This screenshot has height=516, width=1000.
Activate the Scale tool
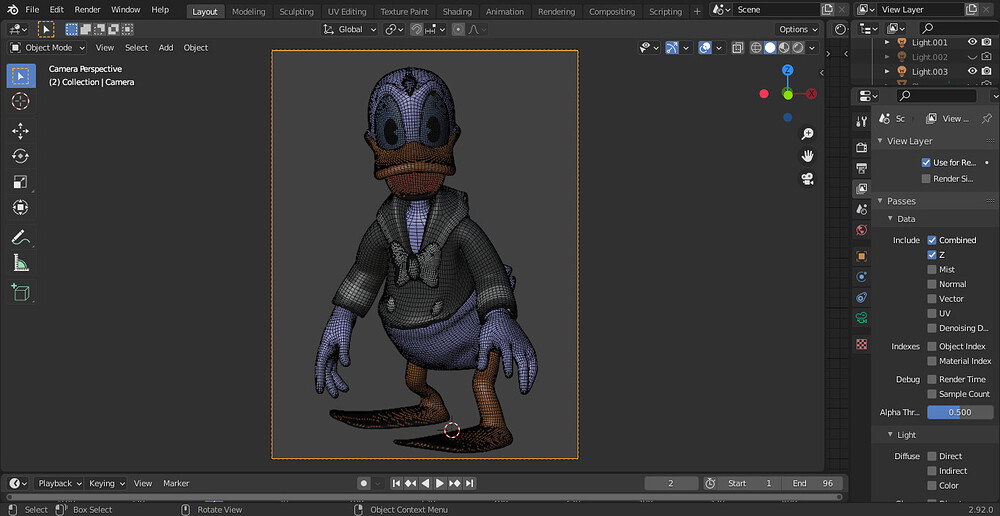coord(20,182)
